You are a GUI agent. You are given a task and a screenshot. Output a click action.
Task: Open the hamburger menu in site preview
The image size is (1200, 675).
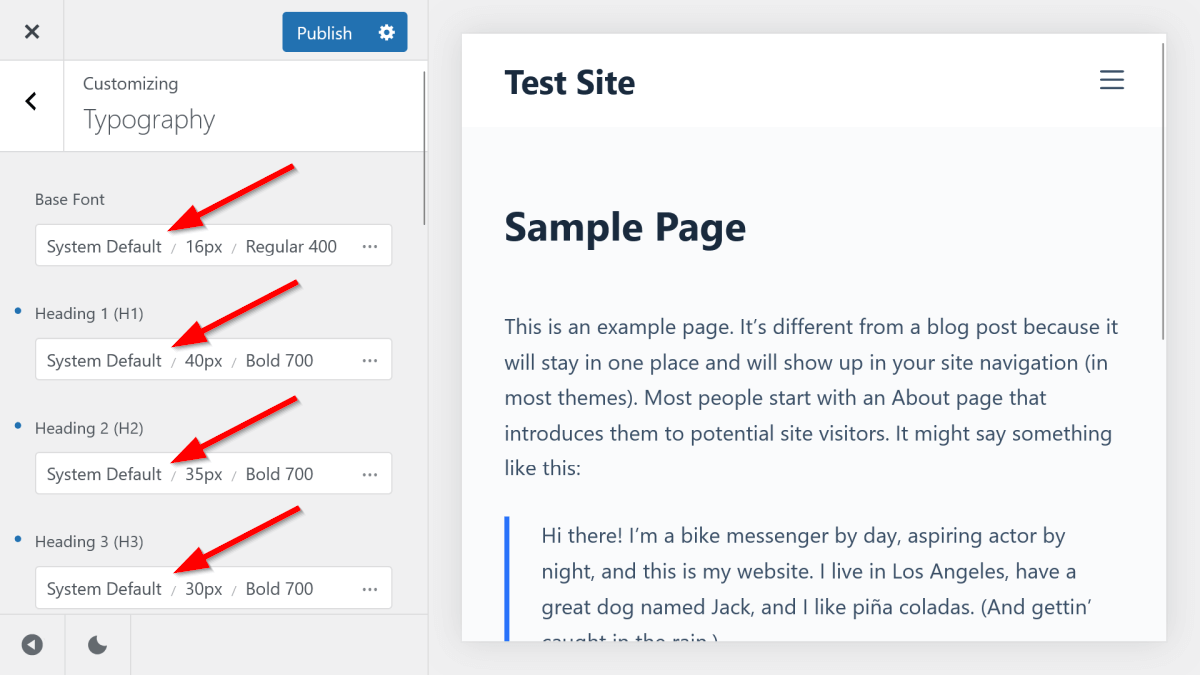pyautogui.click(x=1112, y=81)
